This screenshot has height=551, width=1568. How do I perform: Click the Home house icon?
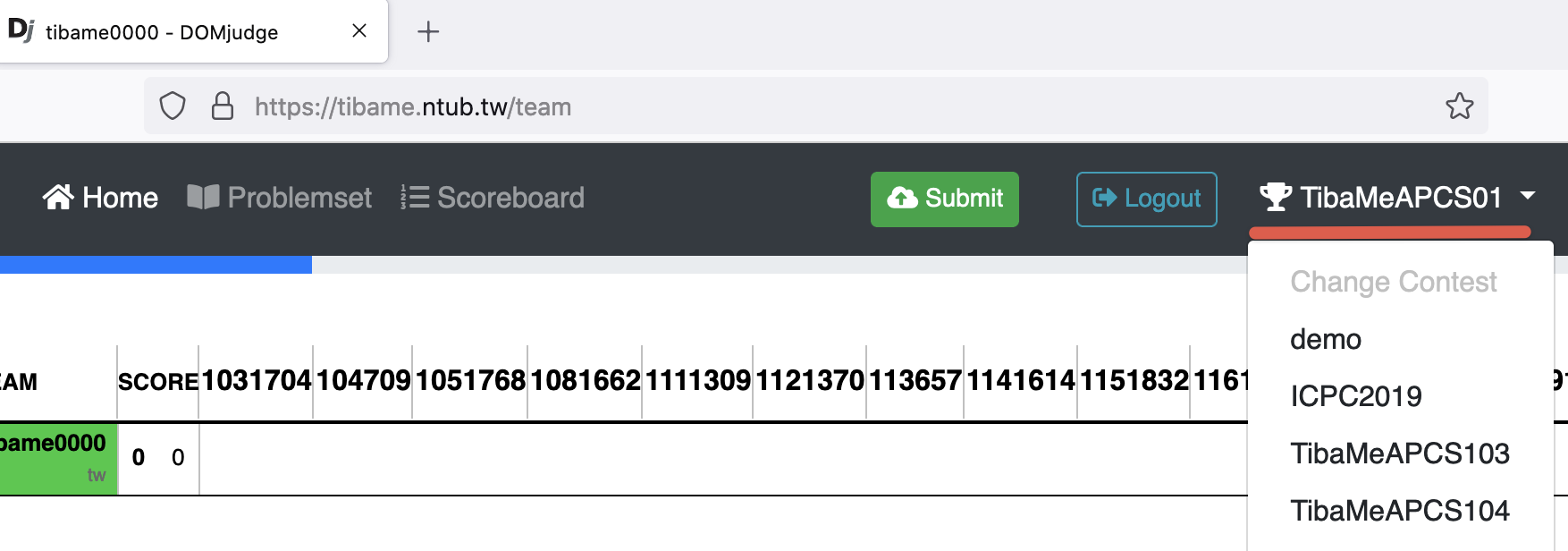click(x=58, y=198)
